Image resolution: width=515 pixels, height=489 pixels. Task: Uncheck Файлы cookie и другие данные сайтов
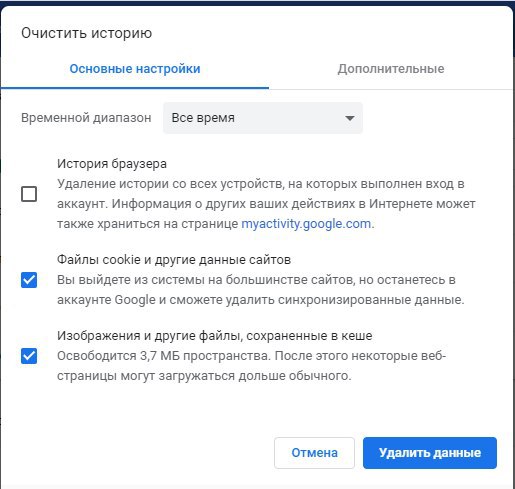(29, 280)
